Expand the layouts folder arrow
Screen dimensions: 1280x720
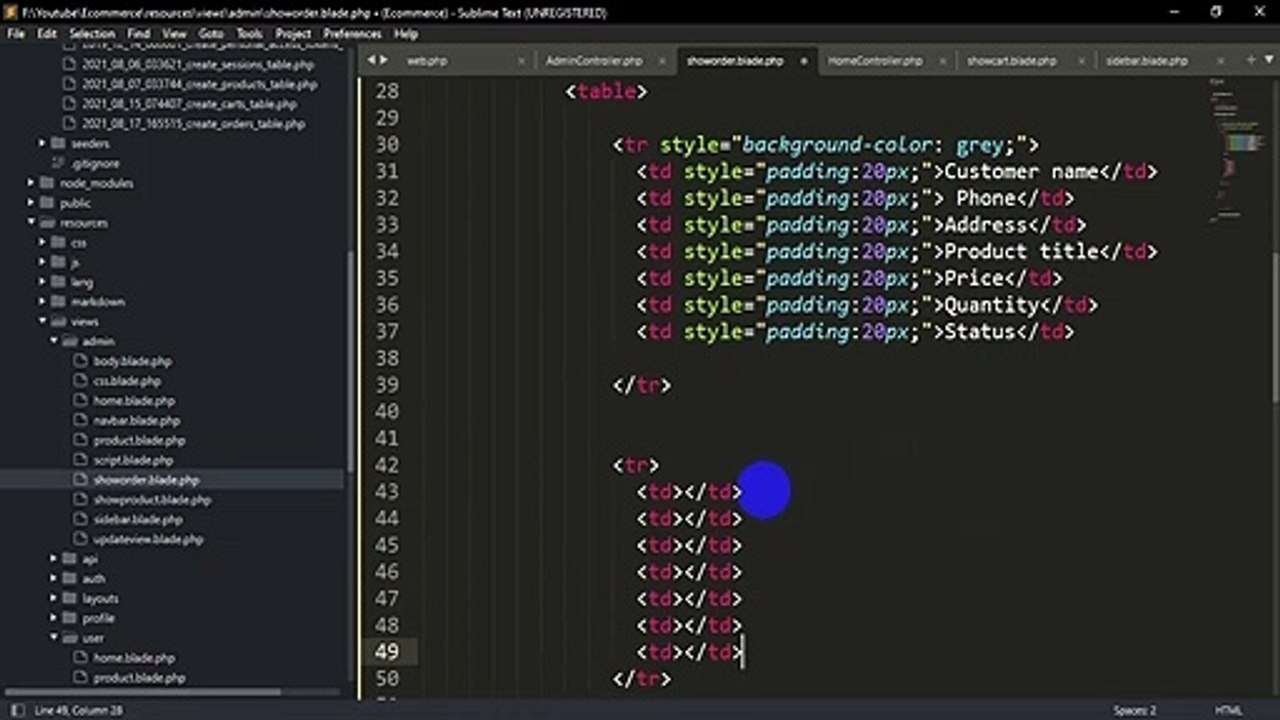click(54, 598)
